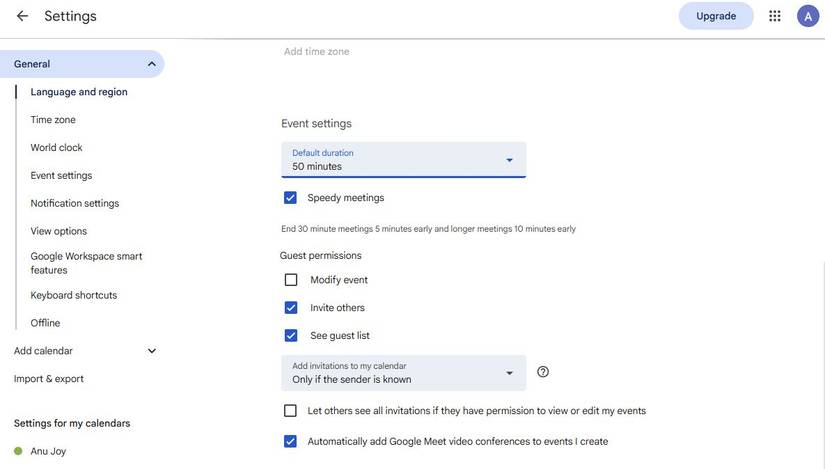825x469 pixels.
Task: Open the Default duration dropdown
Action: click(404, 159)
